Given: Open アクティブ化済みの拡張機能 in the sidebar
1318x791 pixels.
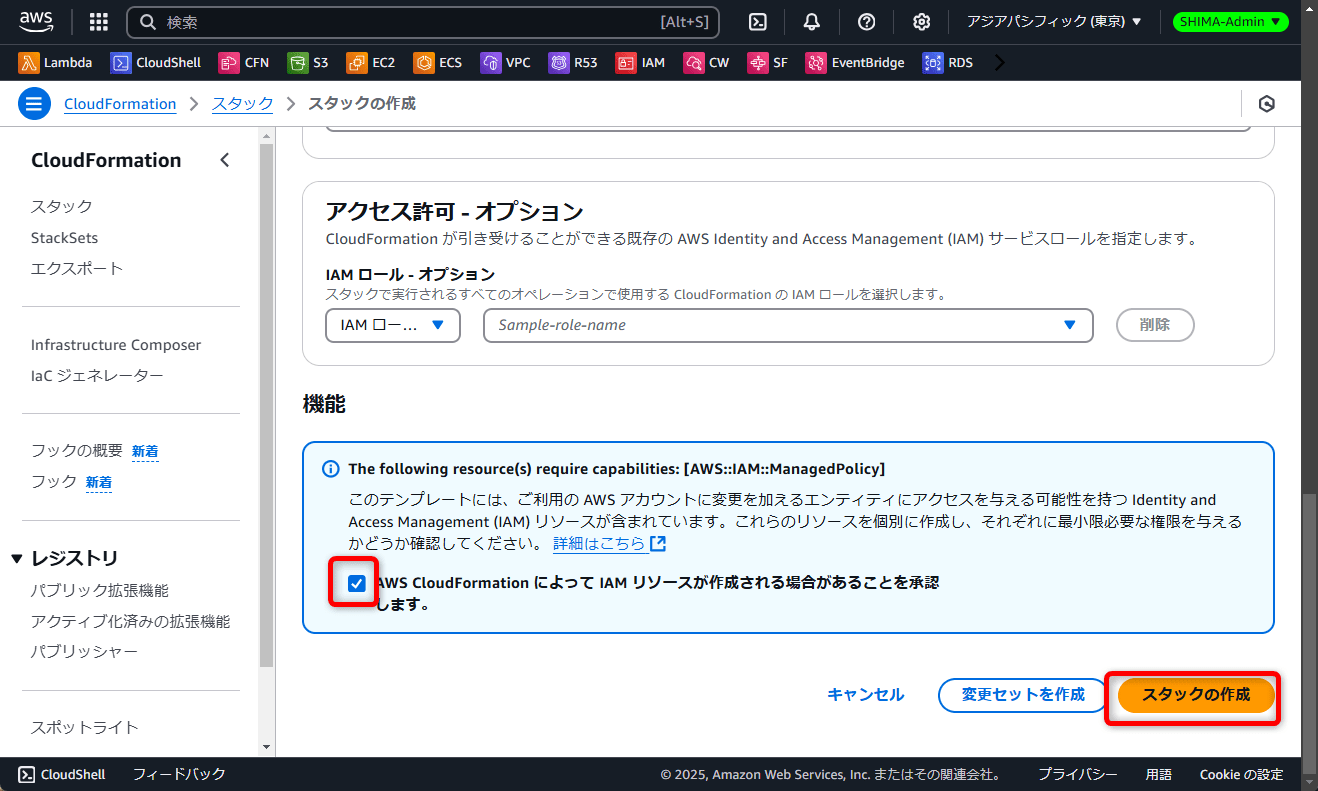Looking at the screenshot, I should tap(130, 621).
